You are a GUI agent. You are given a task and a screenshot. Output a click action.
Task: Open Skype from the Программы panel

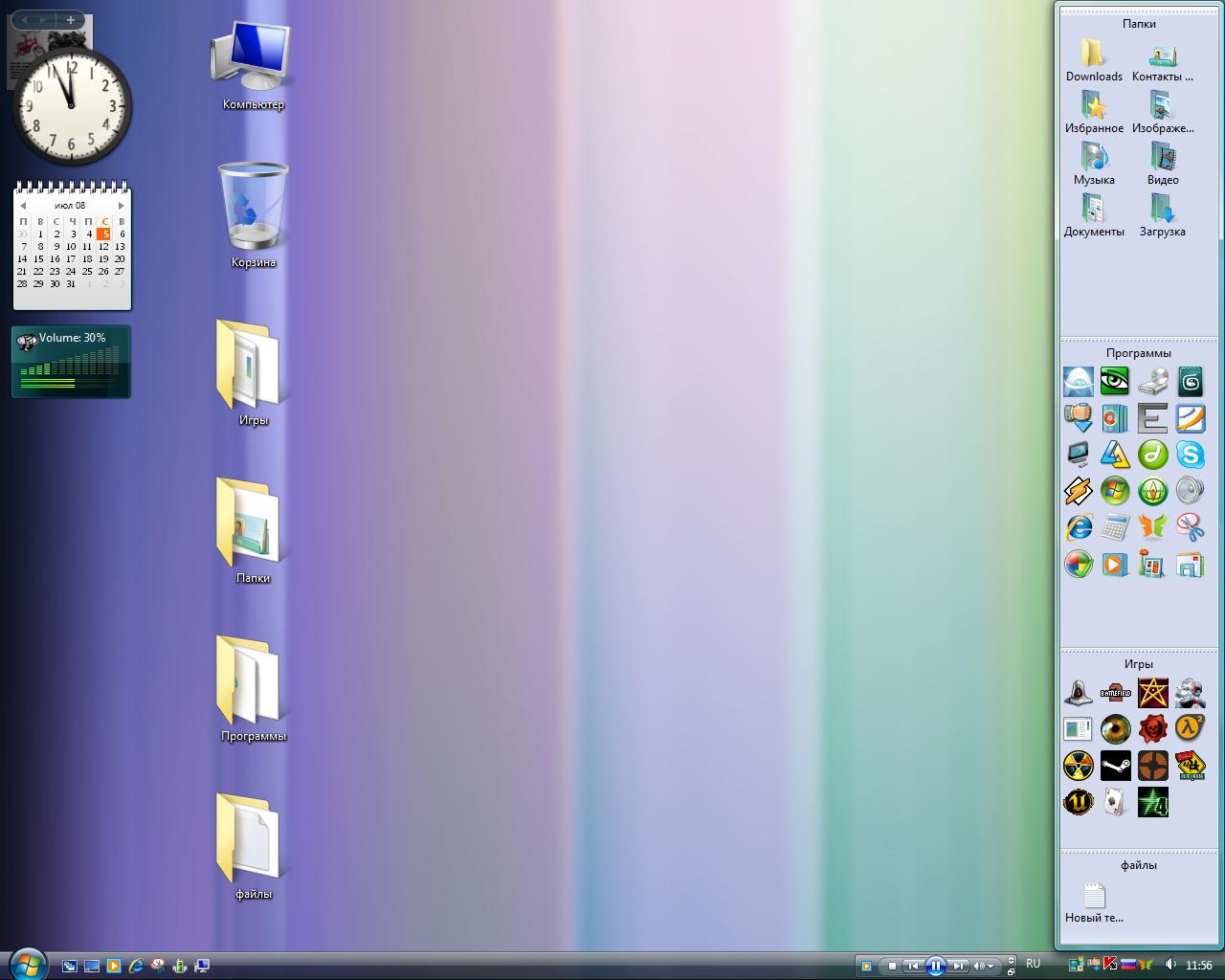[x=1190, y=455]
